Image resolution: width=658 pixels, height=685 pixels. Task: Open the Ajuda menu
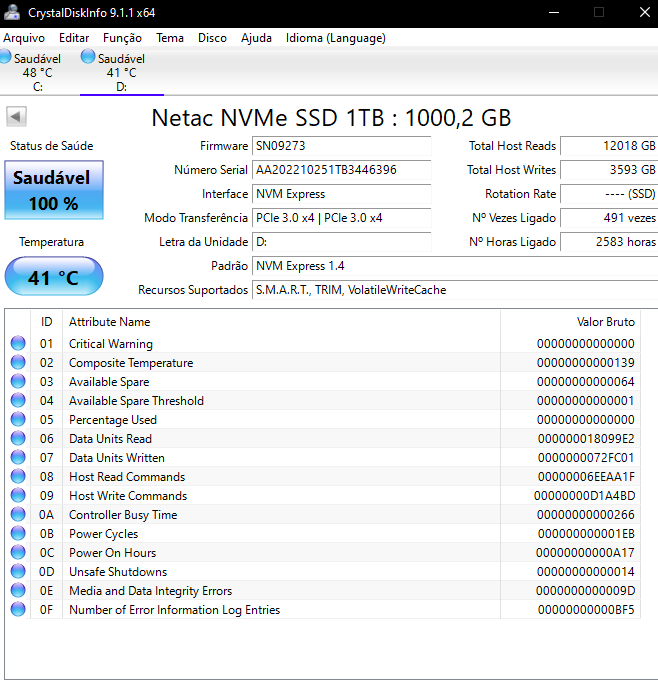[256, 38]
